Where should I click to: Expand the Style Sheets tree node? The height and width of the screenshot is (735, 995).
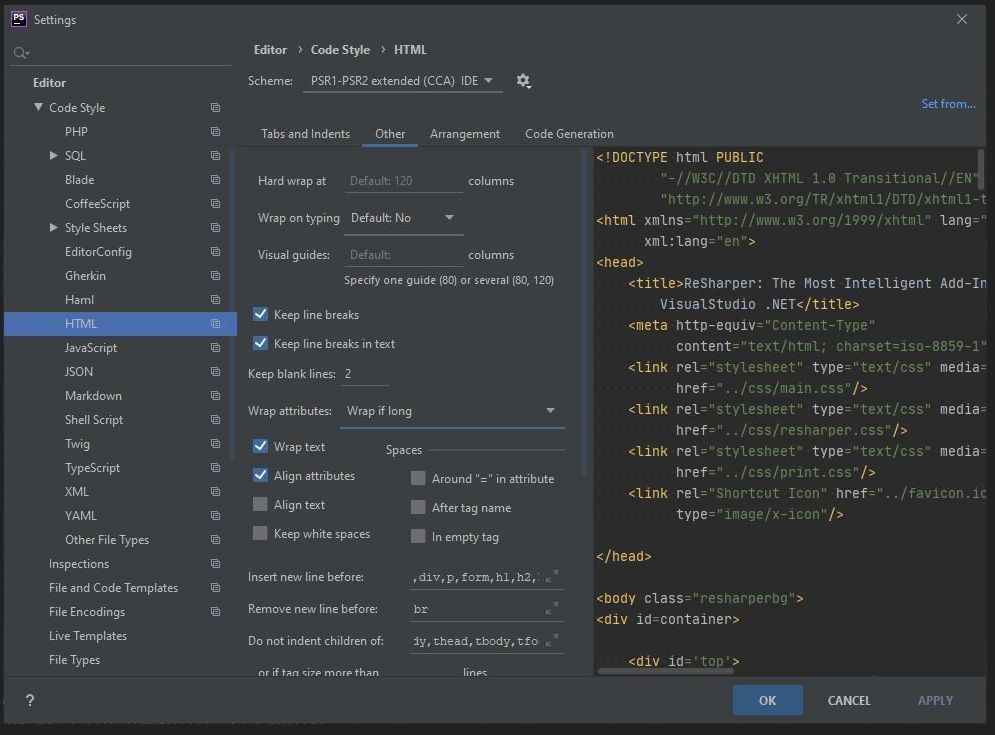(54, 228)
